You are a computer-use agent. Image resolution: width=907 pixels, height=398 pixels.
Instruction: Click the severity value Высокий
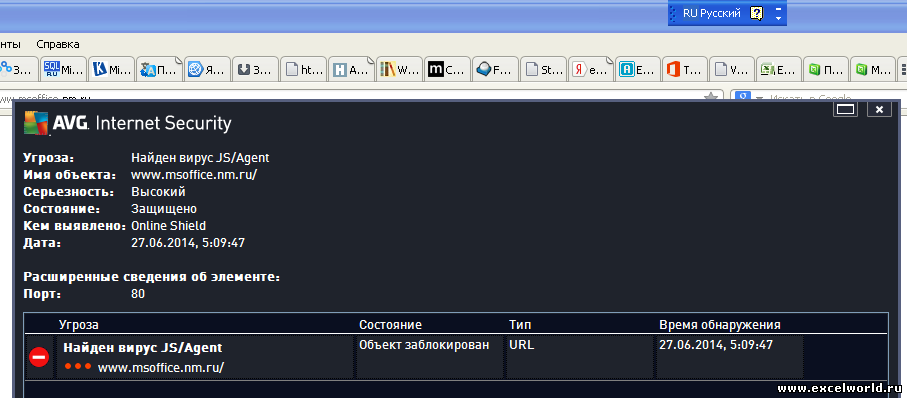(158, 191)
